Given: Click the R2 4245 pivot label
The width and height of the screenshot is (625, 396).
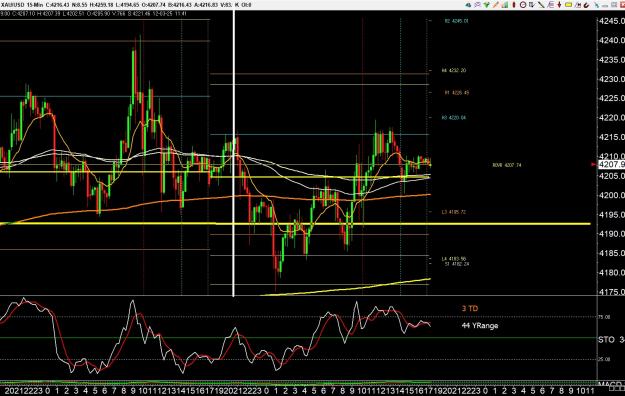Looking at the screenshot, I should coord(456,21).
